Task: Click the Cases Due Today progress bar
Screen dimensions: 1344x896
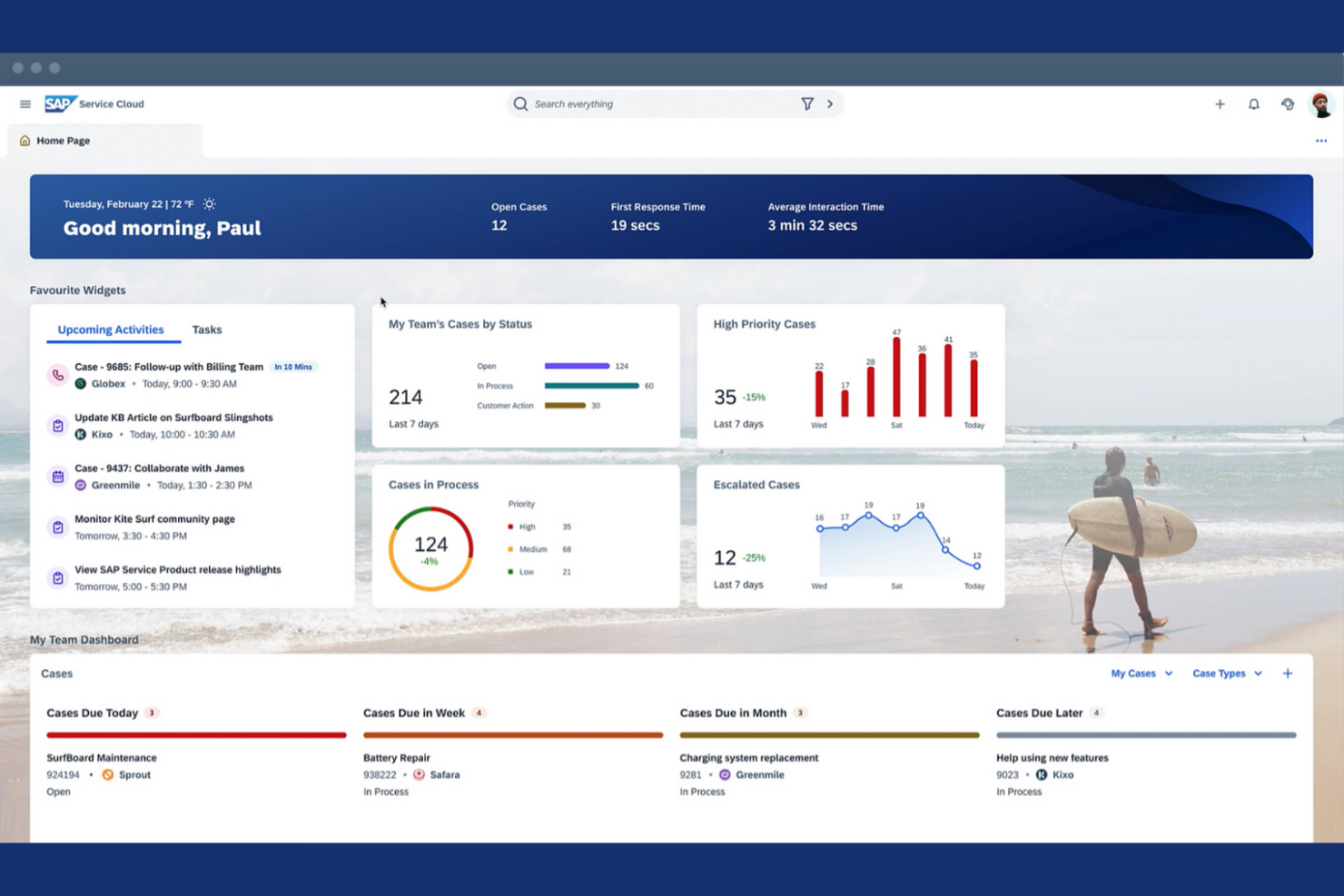Action: [196, 735]
